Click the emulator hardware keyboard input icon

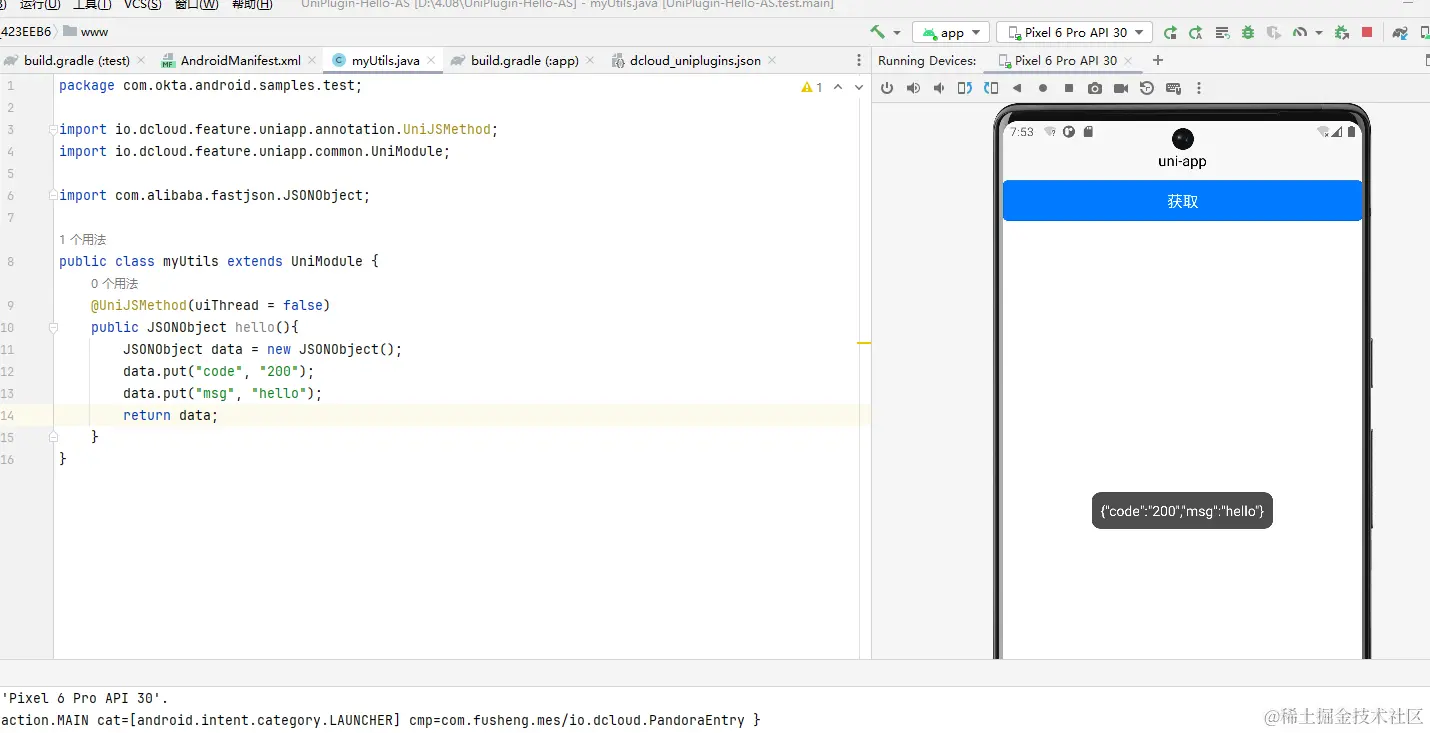[1173, 88]
